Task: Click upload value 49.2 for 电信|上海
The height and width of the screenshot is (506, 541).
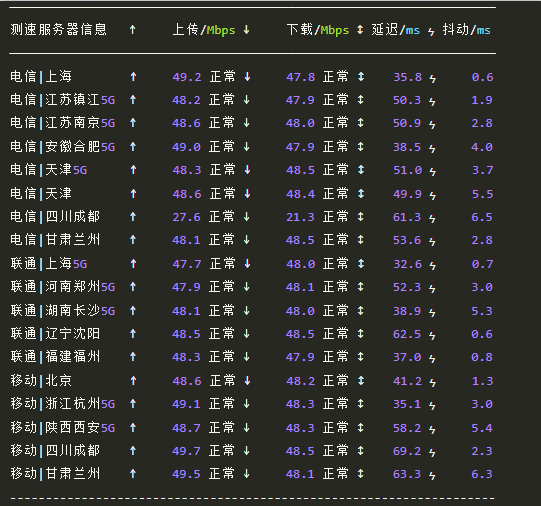Action: tap(187, 77)
